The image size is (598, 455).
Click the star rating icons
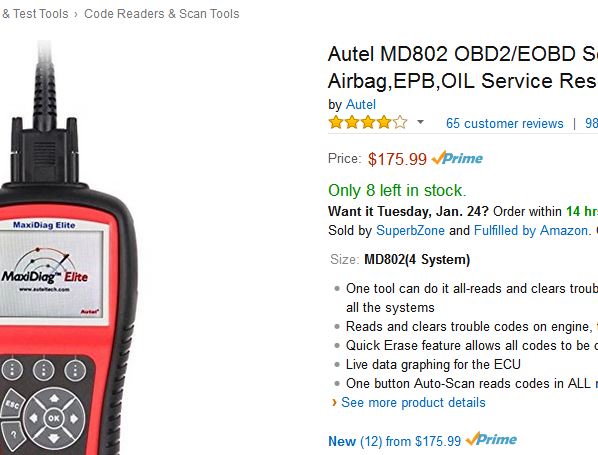pyautogui.click(x=368, y=123)
